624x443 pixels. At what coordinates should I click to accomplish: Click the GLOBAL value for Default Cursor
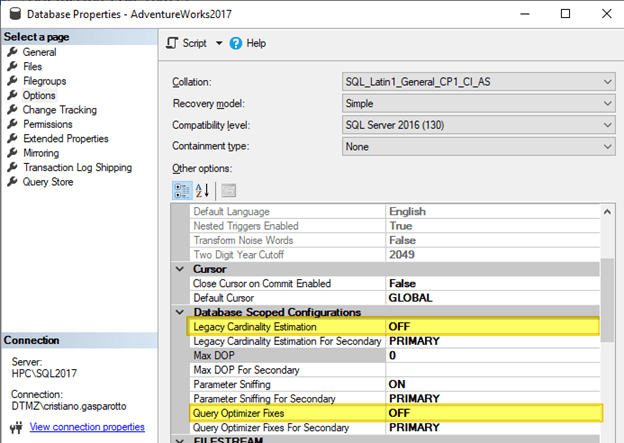(410, 298)
